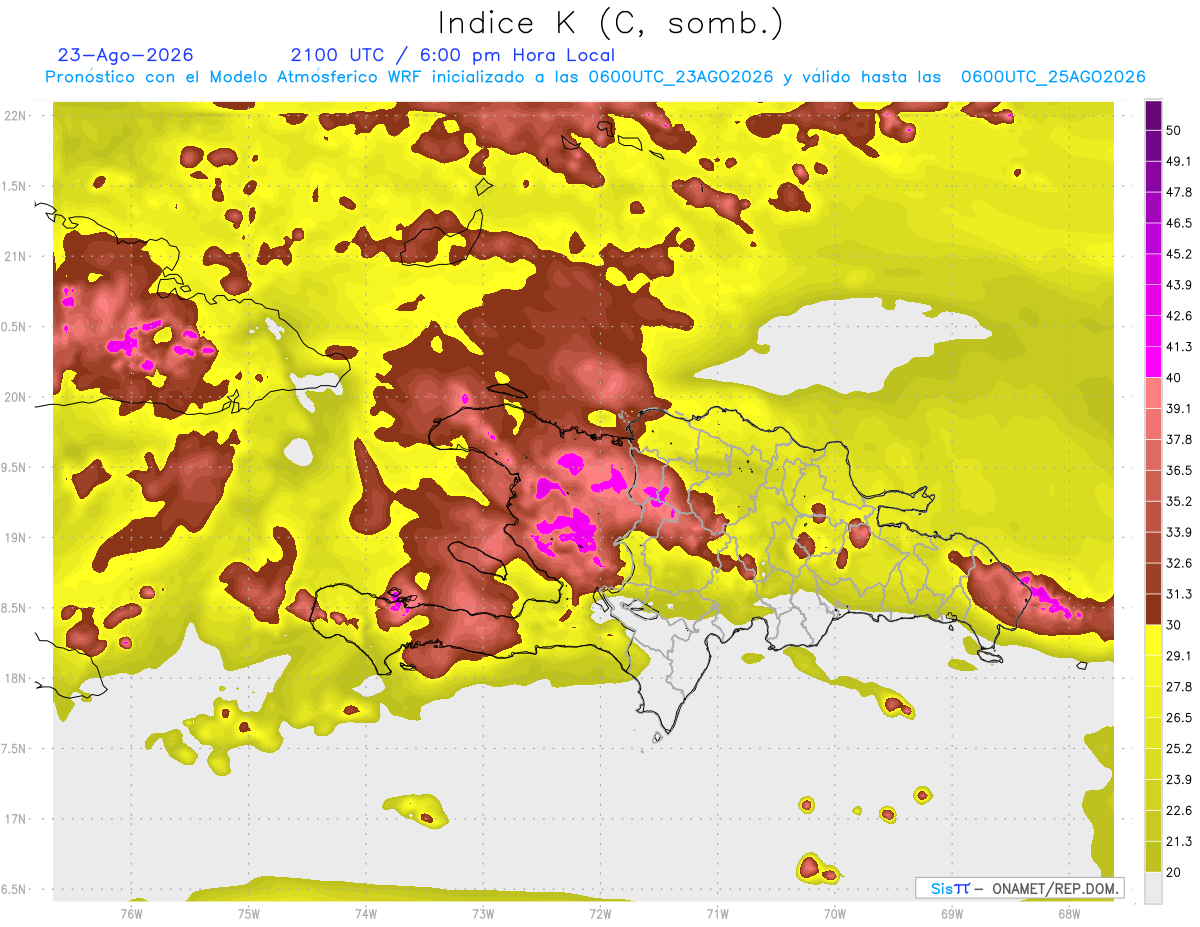Click the '42.6' colorbar label

point(1179,316)
